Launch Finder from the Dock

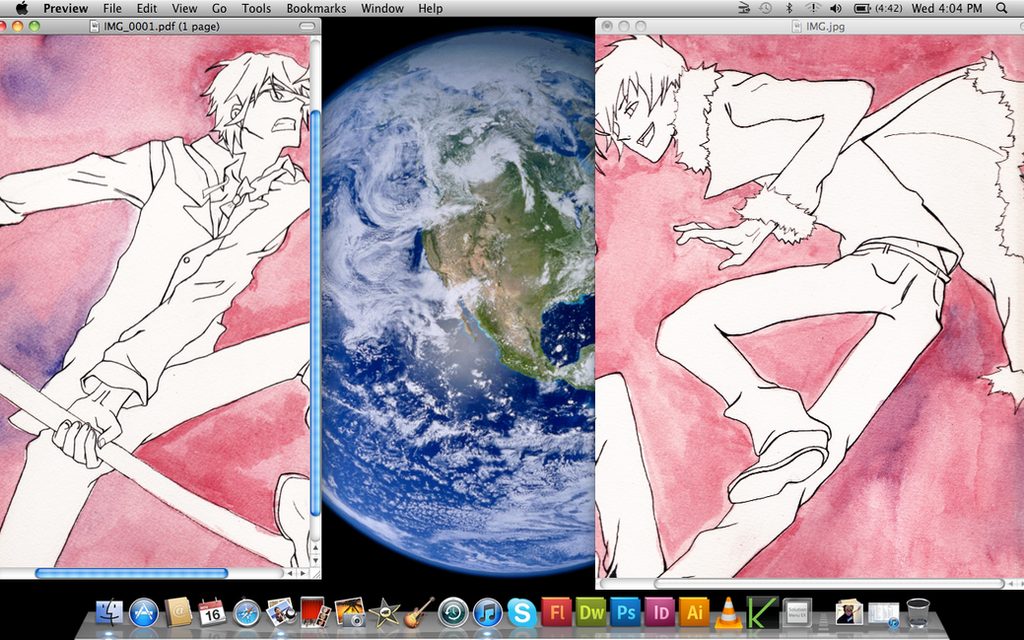(109, 613)
